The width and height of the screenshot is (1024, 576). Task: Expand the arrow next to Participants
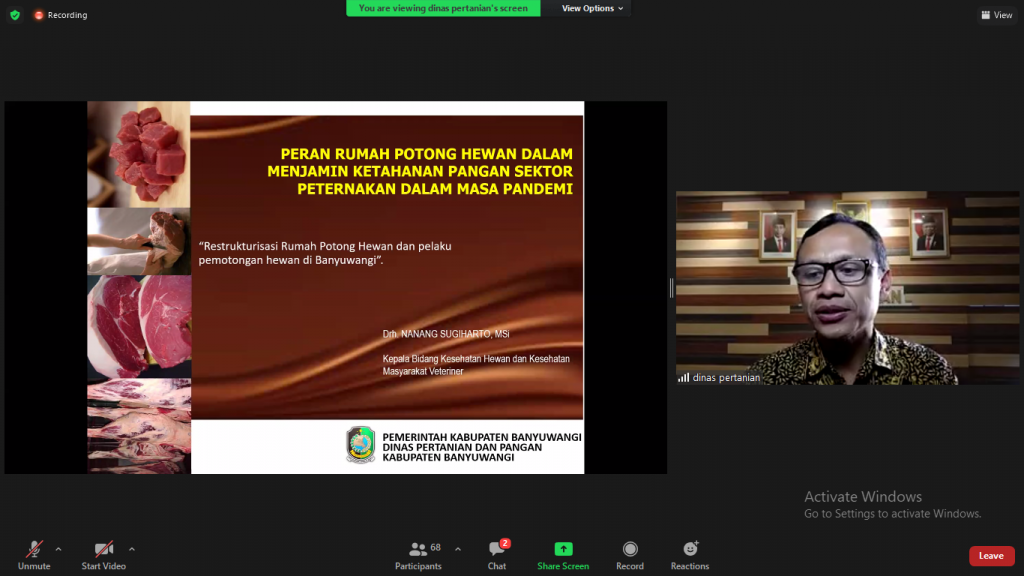coord(458,548)
